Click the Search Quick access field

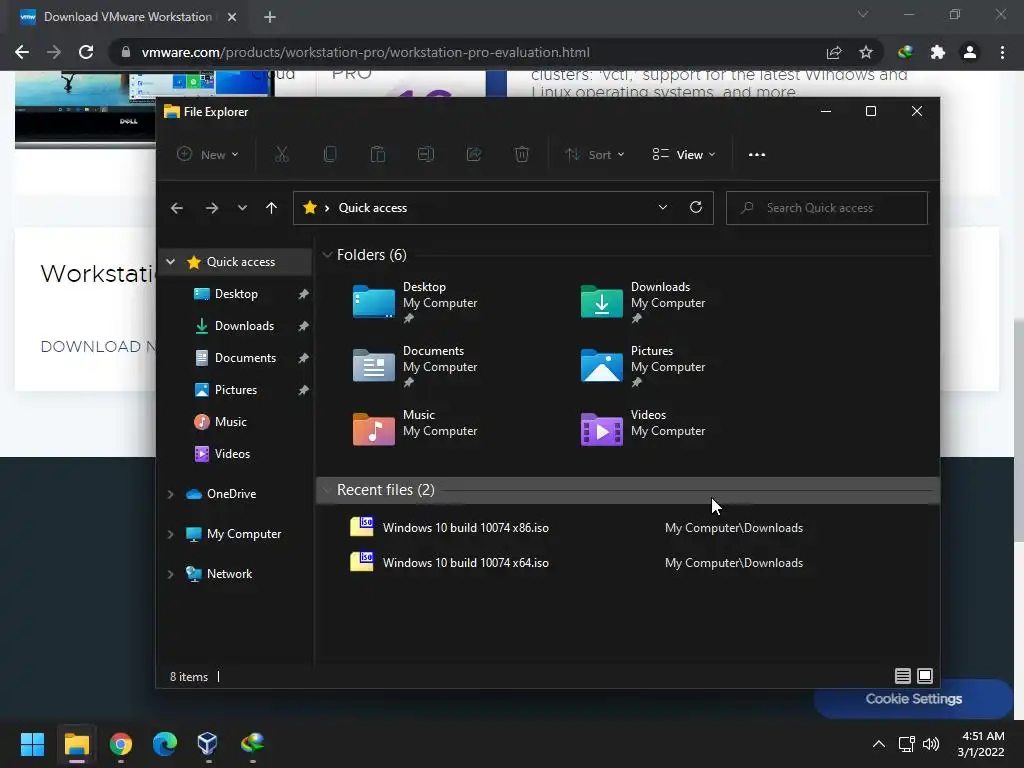(826, 208)
